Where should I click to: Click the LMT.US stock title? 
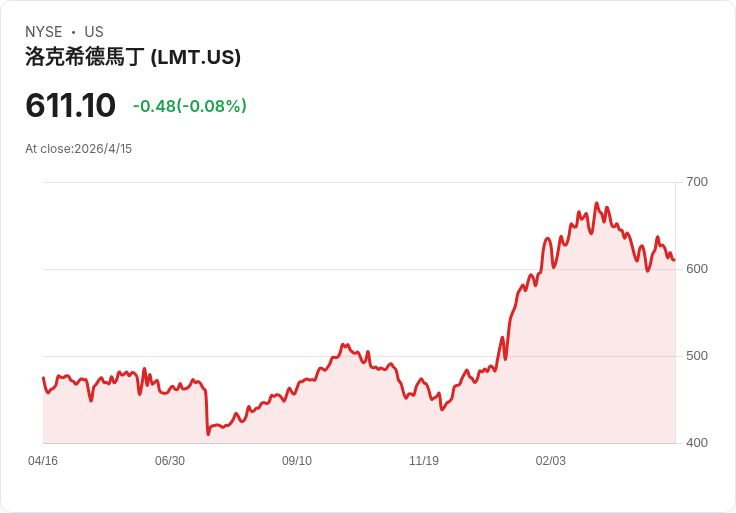pos(133,57)
